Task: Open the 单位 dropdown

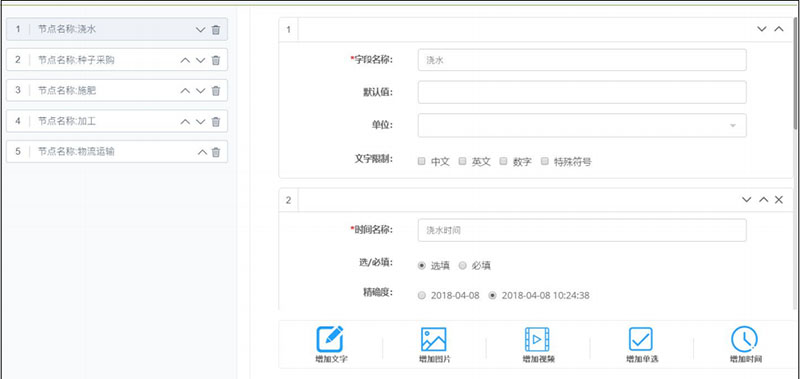Action: [x=582, y=125]
